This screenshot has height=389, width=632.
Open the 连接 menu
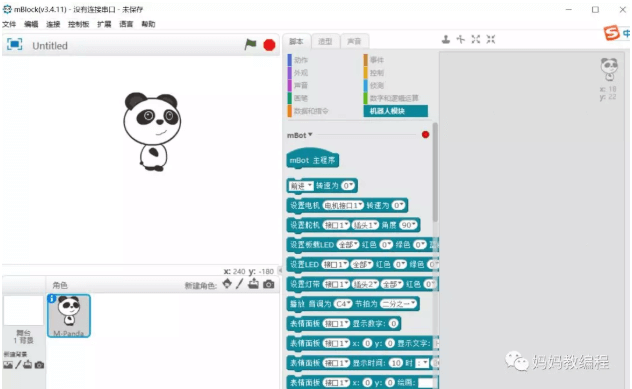[x=53, y=24]
